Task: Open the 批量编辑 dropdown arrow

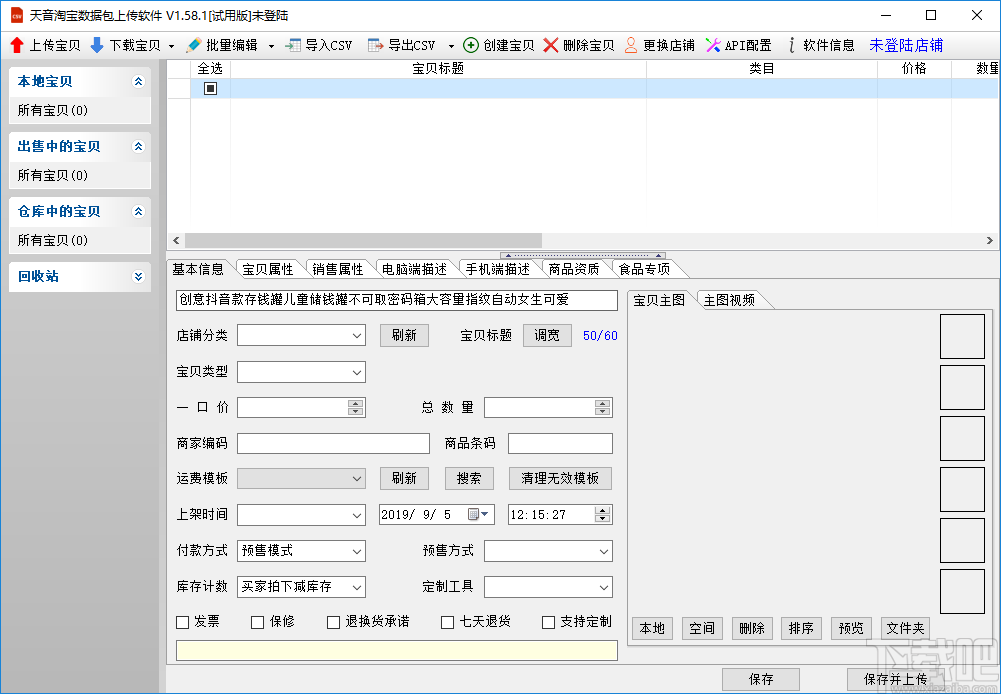Action: [271, 46]
